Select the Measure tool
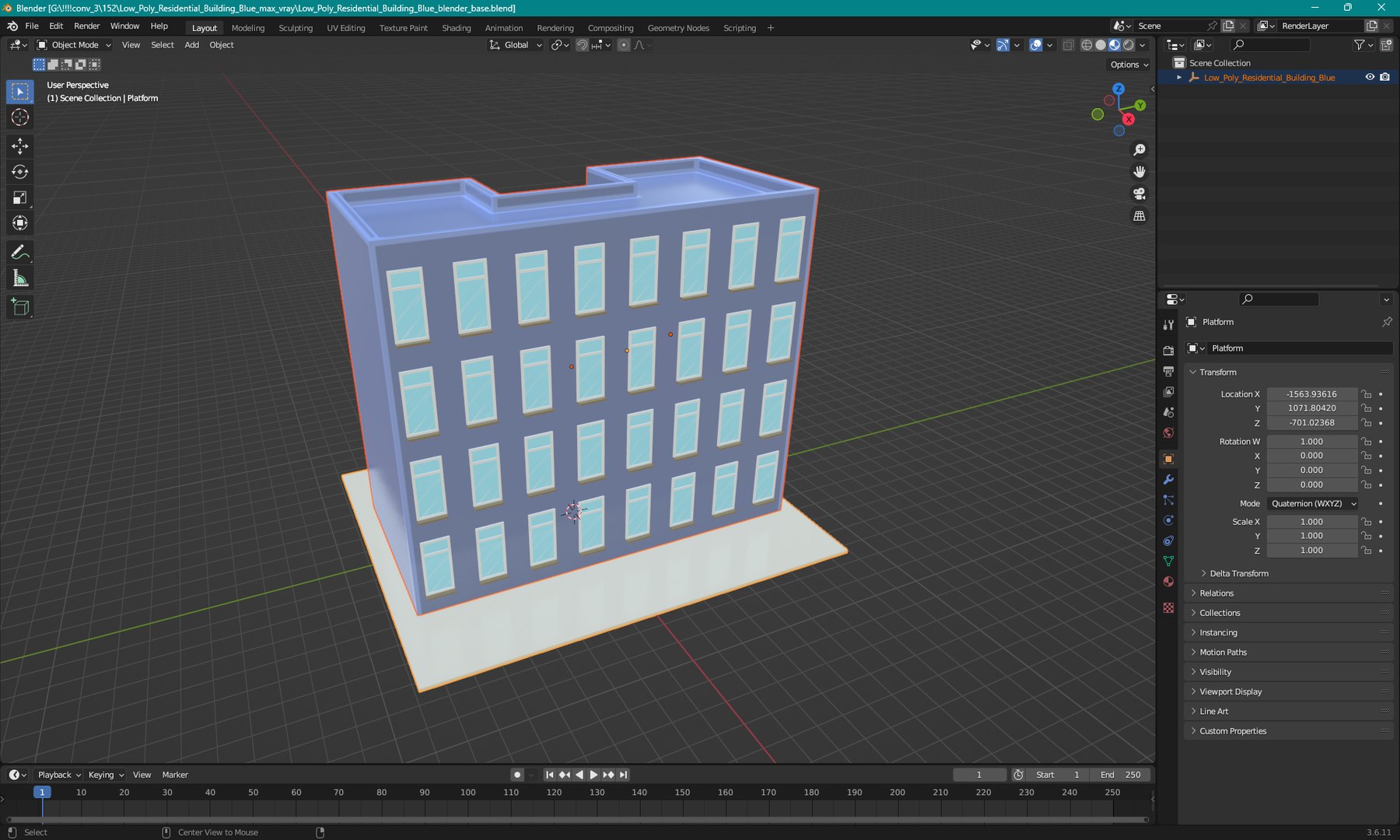This screenshot has height=840, width=1400. point(20,278)
